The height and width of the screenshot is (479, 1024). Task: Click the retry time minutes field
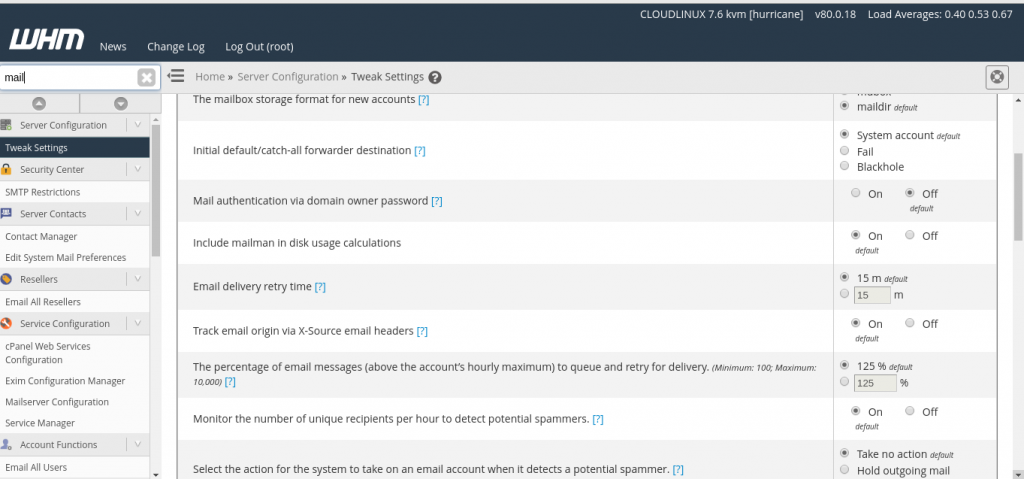(x=872, y=295)
